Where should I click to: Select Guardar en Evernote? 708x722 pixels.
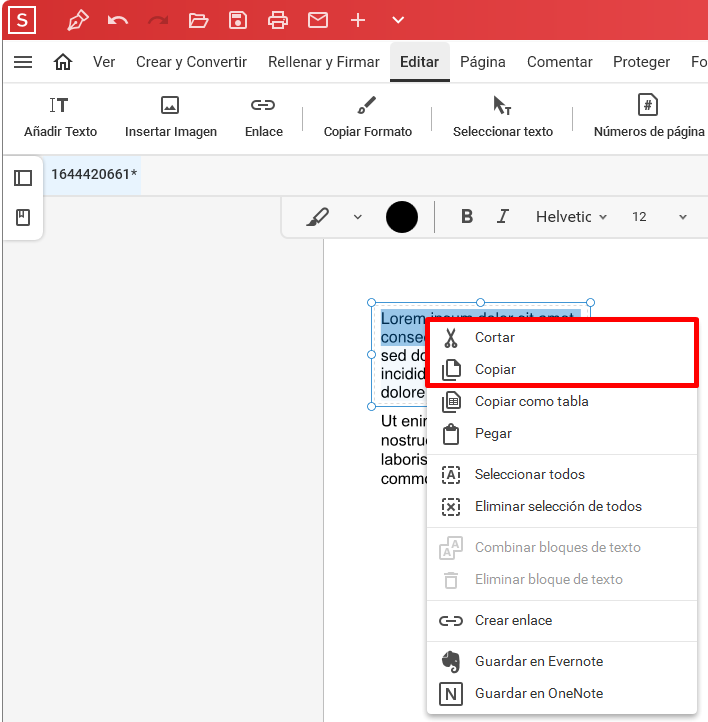point(562,662)
